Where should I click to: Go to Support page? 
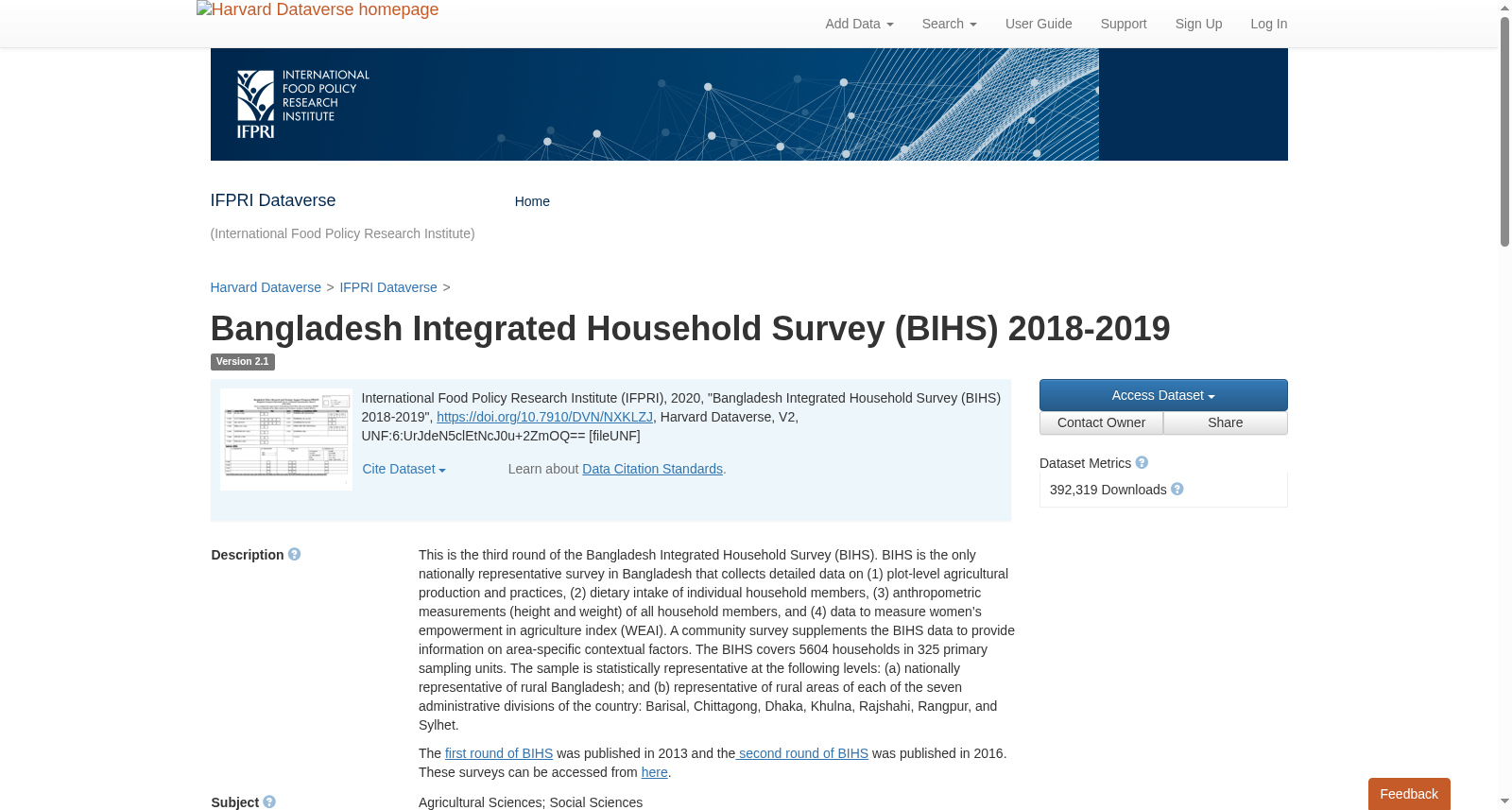pos(1123,24)
